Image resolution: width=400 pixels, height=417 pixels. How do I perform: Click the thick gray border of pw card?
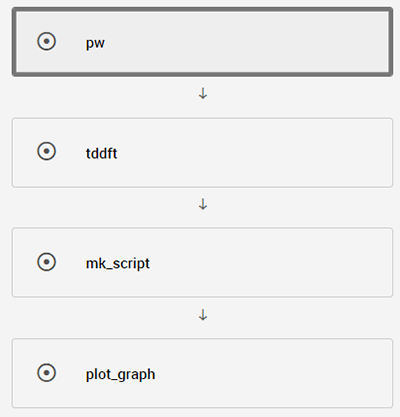coord(202,9)
